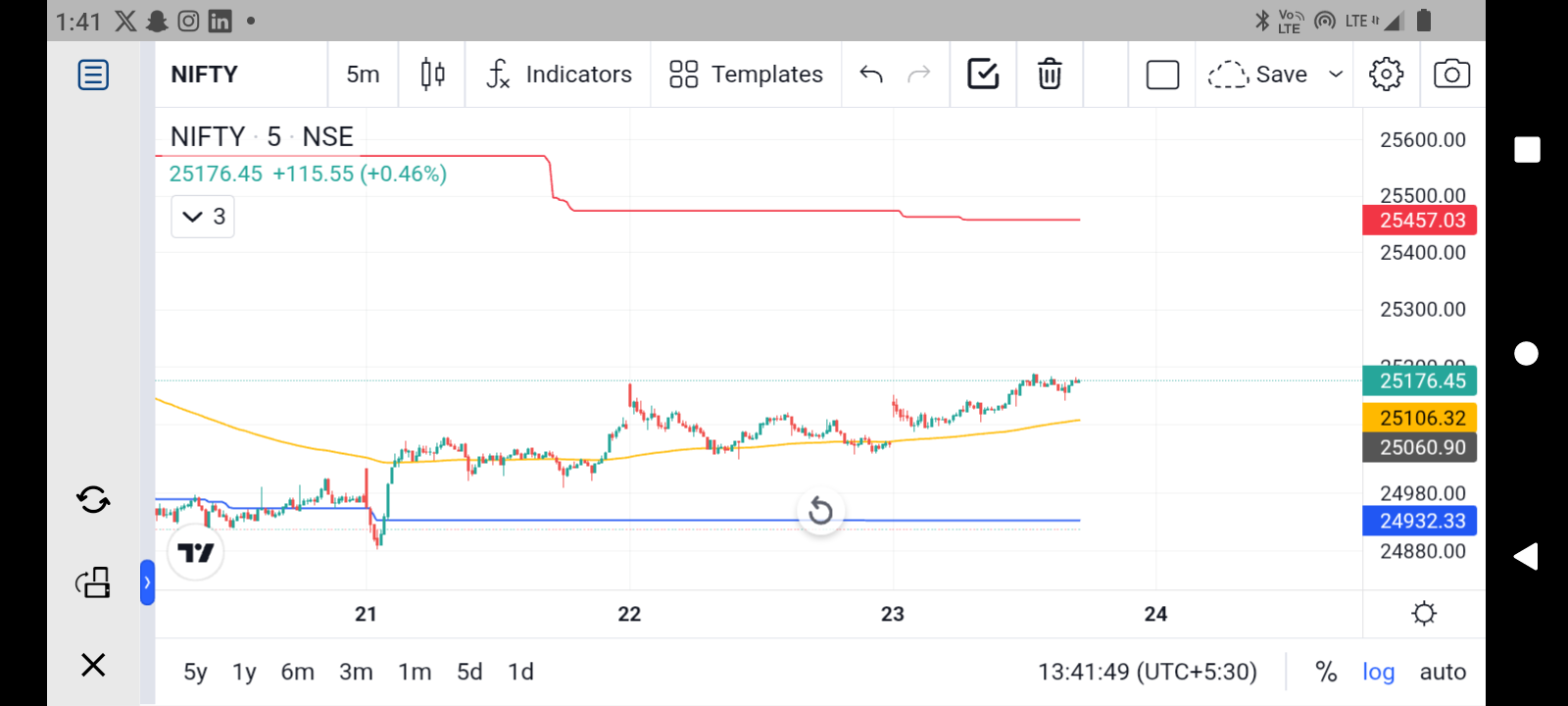Click date label 22 on time axis
The image size is (1568, 706).
pyautogui.click(x=629, y=614)
